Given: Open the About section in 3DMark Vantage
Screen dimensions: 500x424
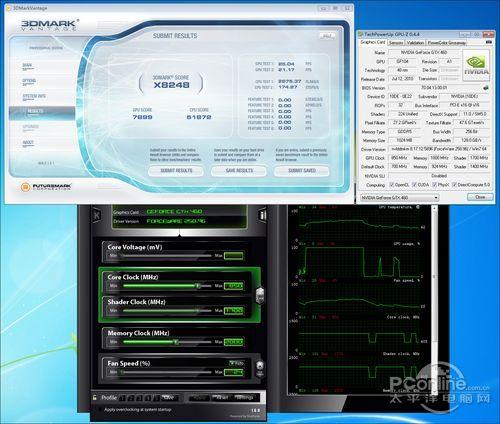Looking at the screenshot, I should 28,143.
